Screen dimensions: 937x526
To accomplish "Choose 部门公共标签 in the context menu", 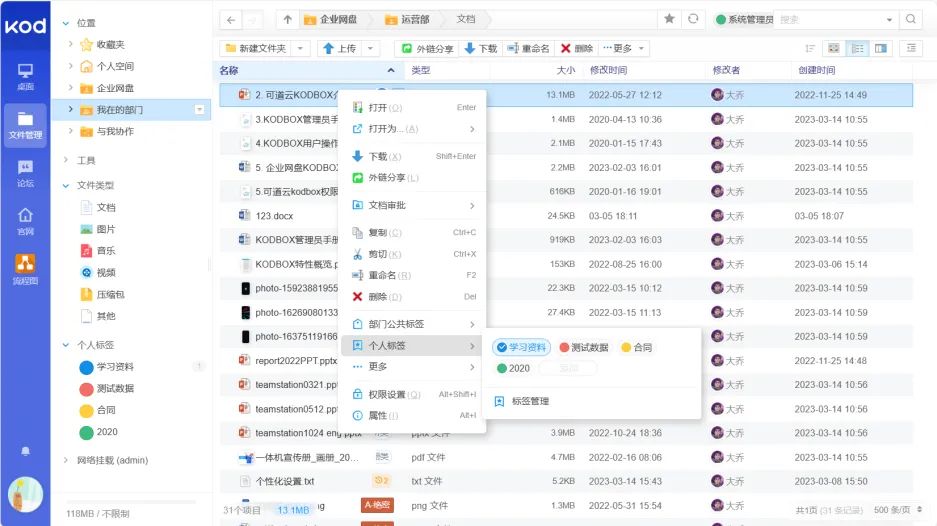I will [x=413, y=324].
